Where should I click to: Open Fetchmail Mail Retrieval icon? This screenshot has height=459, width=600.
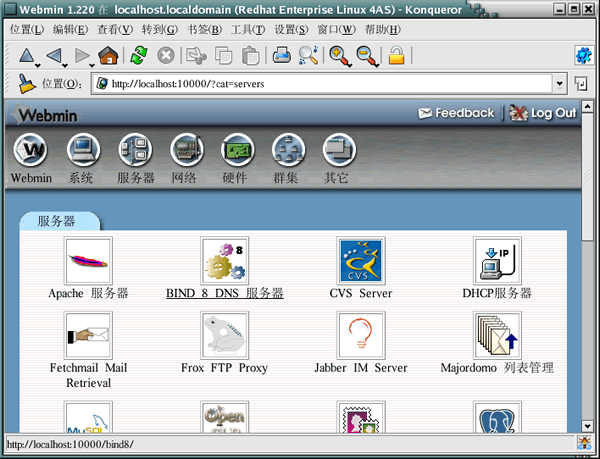pyautogui.click(x=88, y=335)
